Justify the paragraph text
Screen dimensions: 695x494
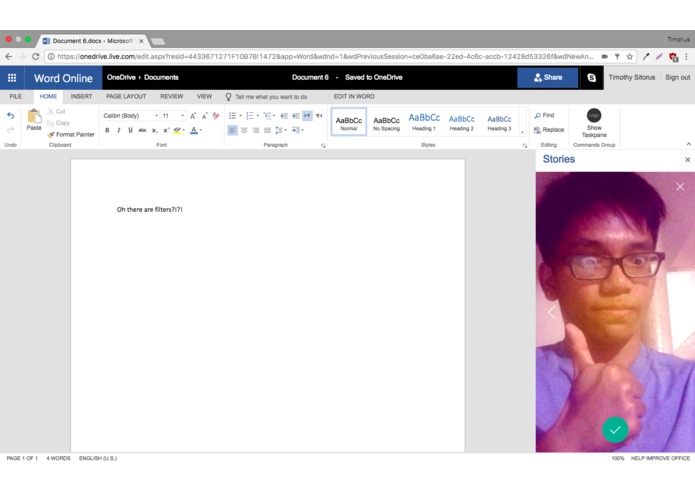(x=267, y=130)
